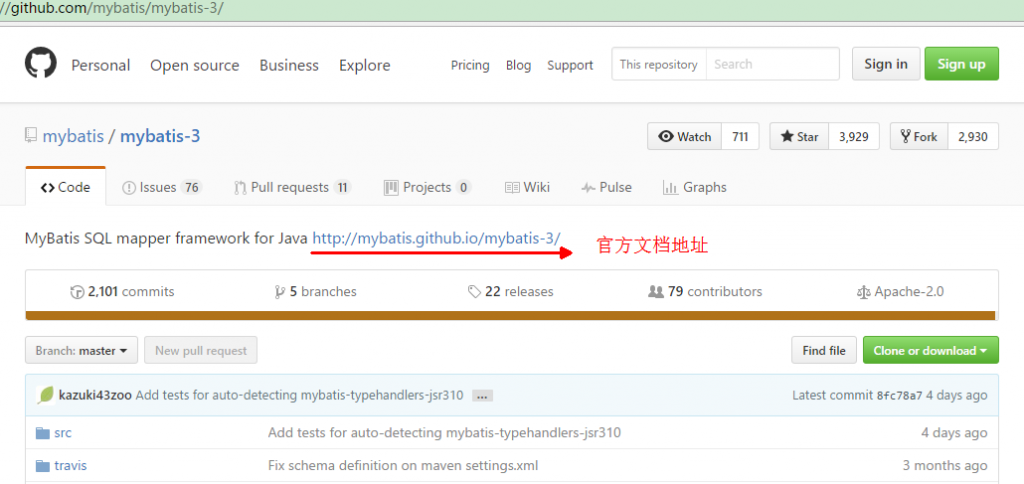1024x484 pixels.
Task: Click the New pull request button
Action: [200, 350]
